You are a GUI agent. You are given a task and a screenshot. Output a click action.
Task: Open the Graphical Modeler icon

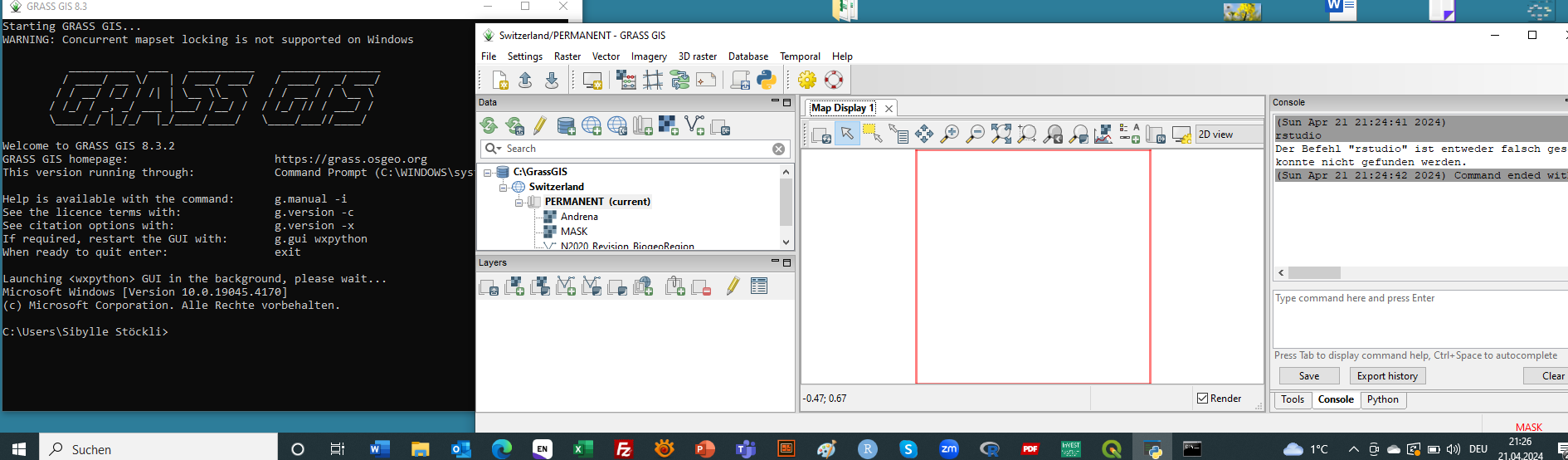tap(680, 80)
